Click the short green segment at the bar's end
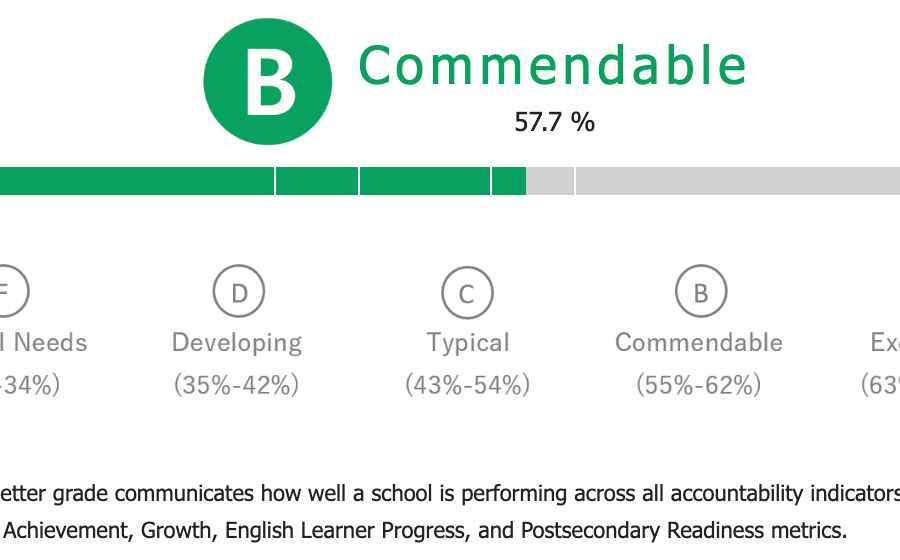The height and width of the screenshot is (560, 900). point(509,181)
